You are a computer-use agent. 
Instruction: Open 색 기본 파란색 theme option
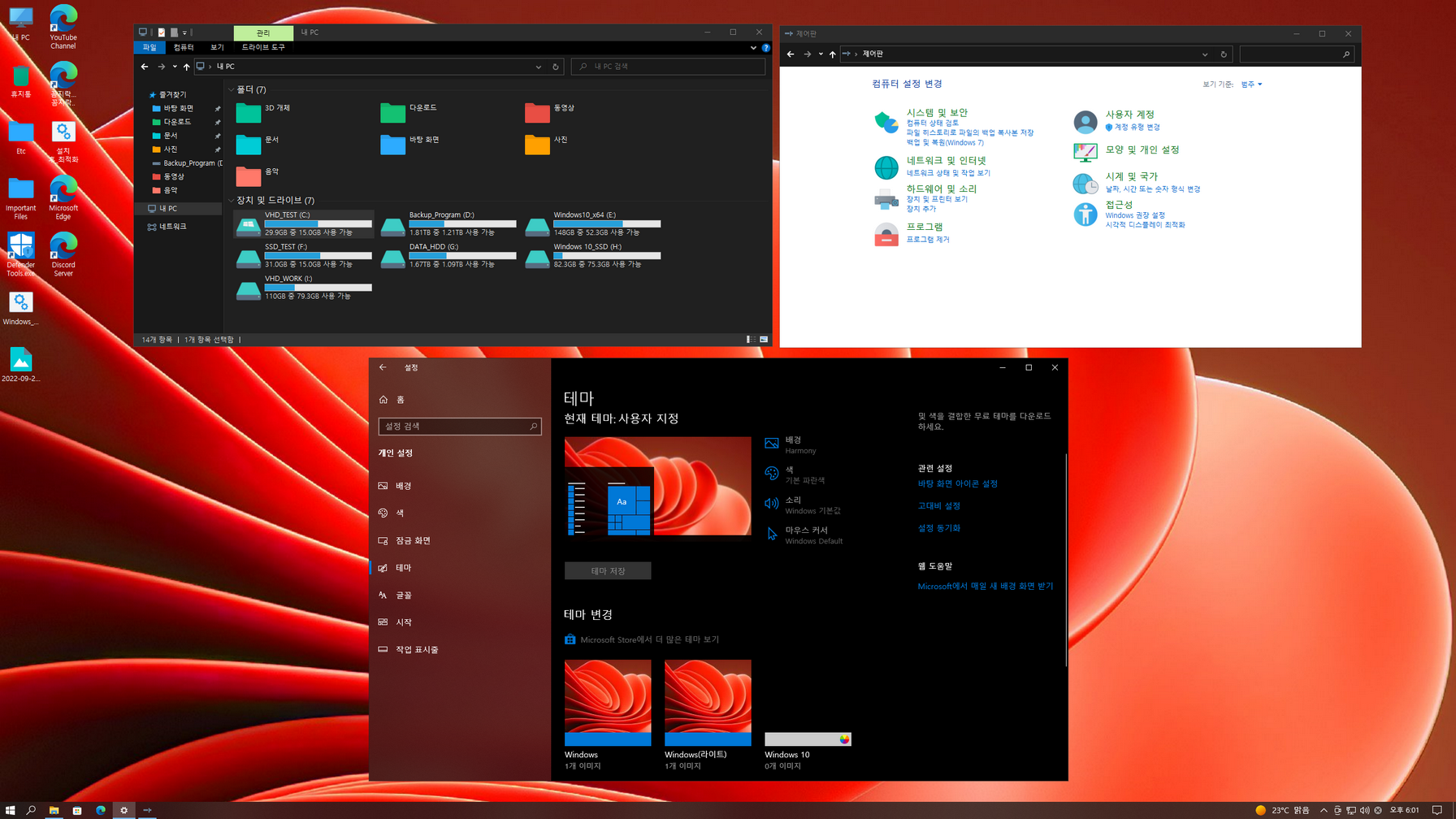795,474
